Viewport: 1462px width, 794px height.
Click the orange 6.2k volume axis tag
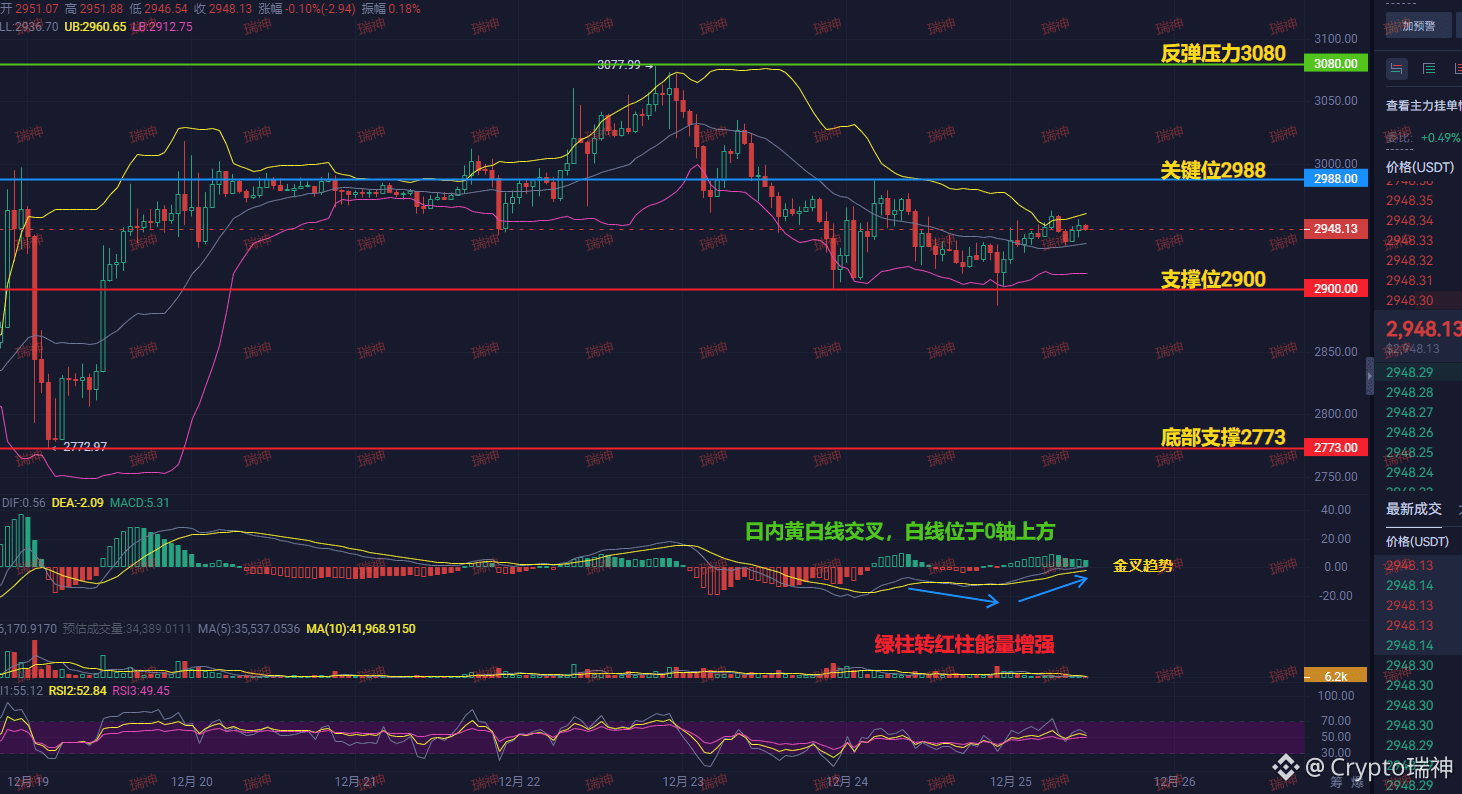tap(1337, 676)
